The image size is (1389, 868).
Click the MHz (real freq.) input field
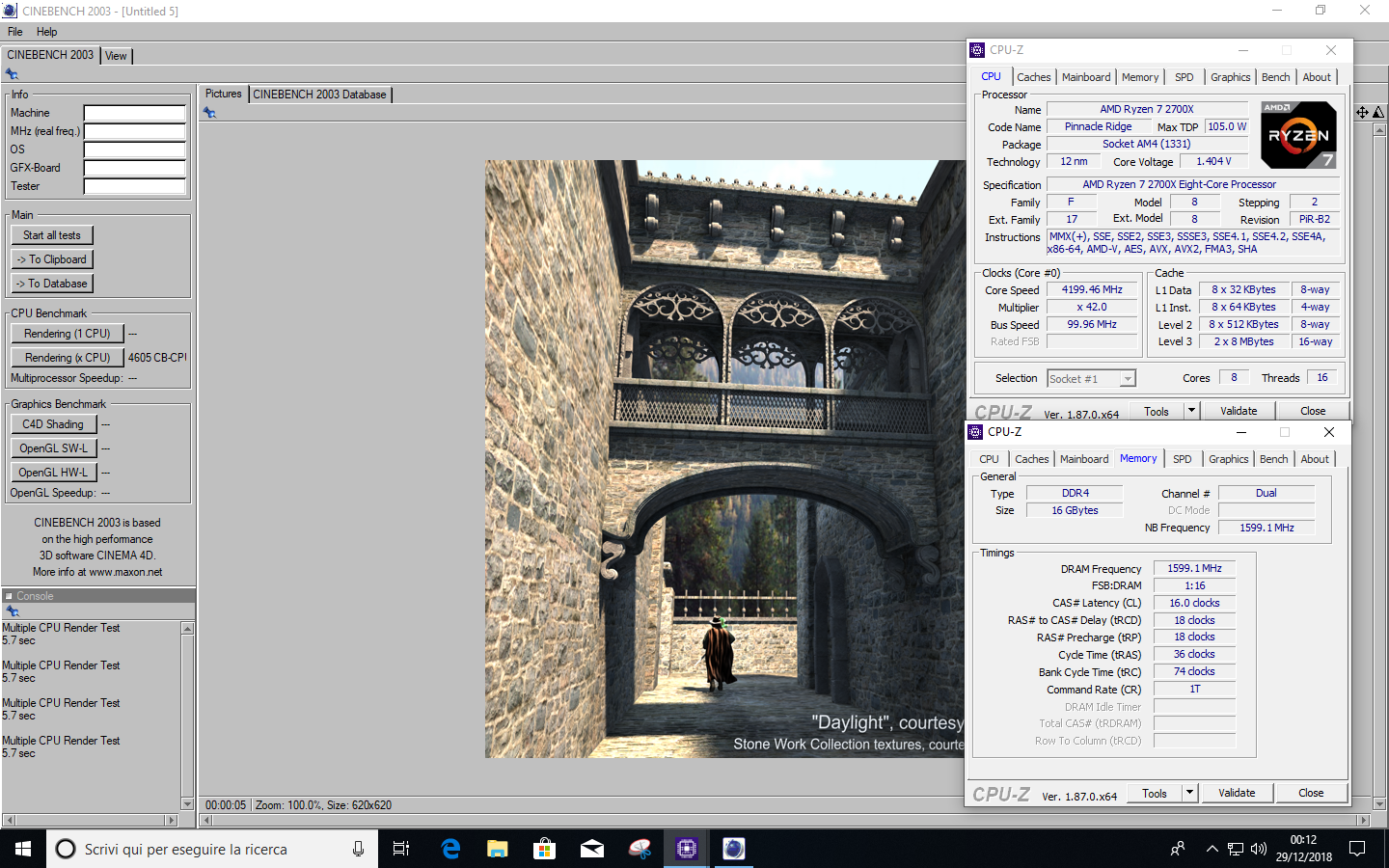(x=135, y=131)
